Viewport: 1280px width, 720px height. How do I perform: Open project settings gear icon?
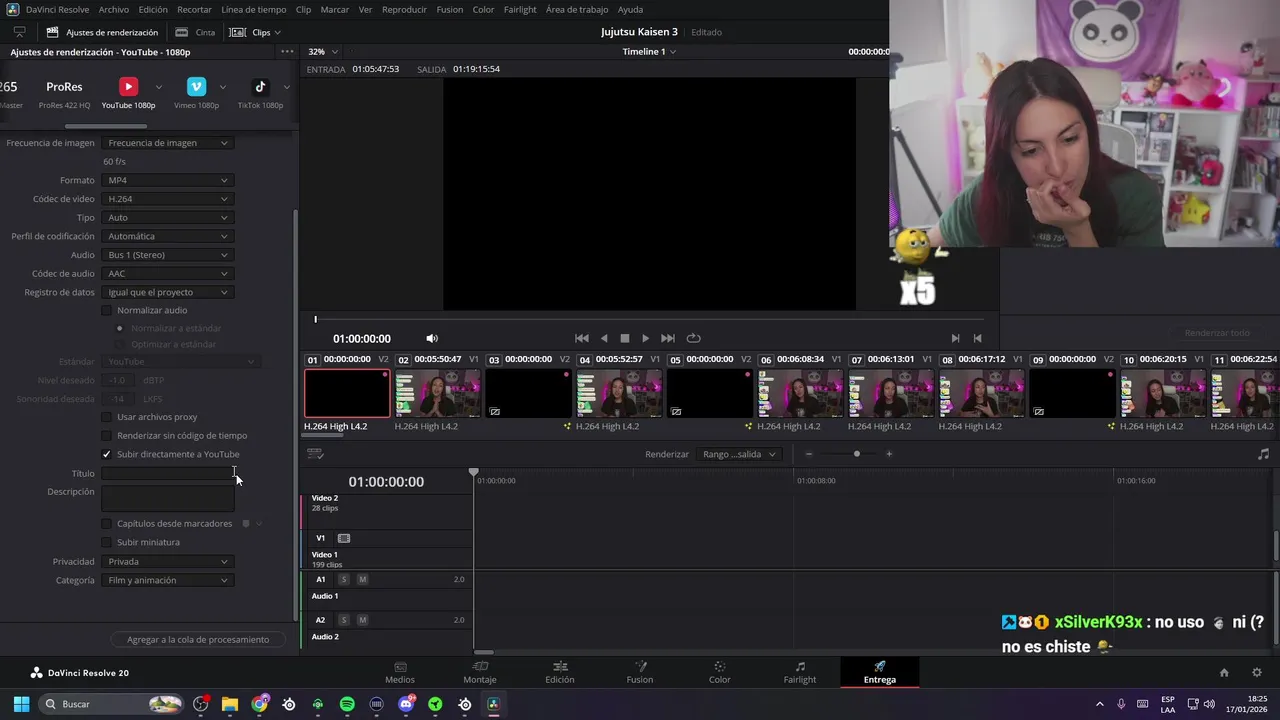1257,673
